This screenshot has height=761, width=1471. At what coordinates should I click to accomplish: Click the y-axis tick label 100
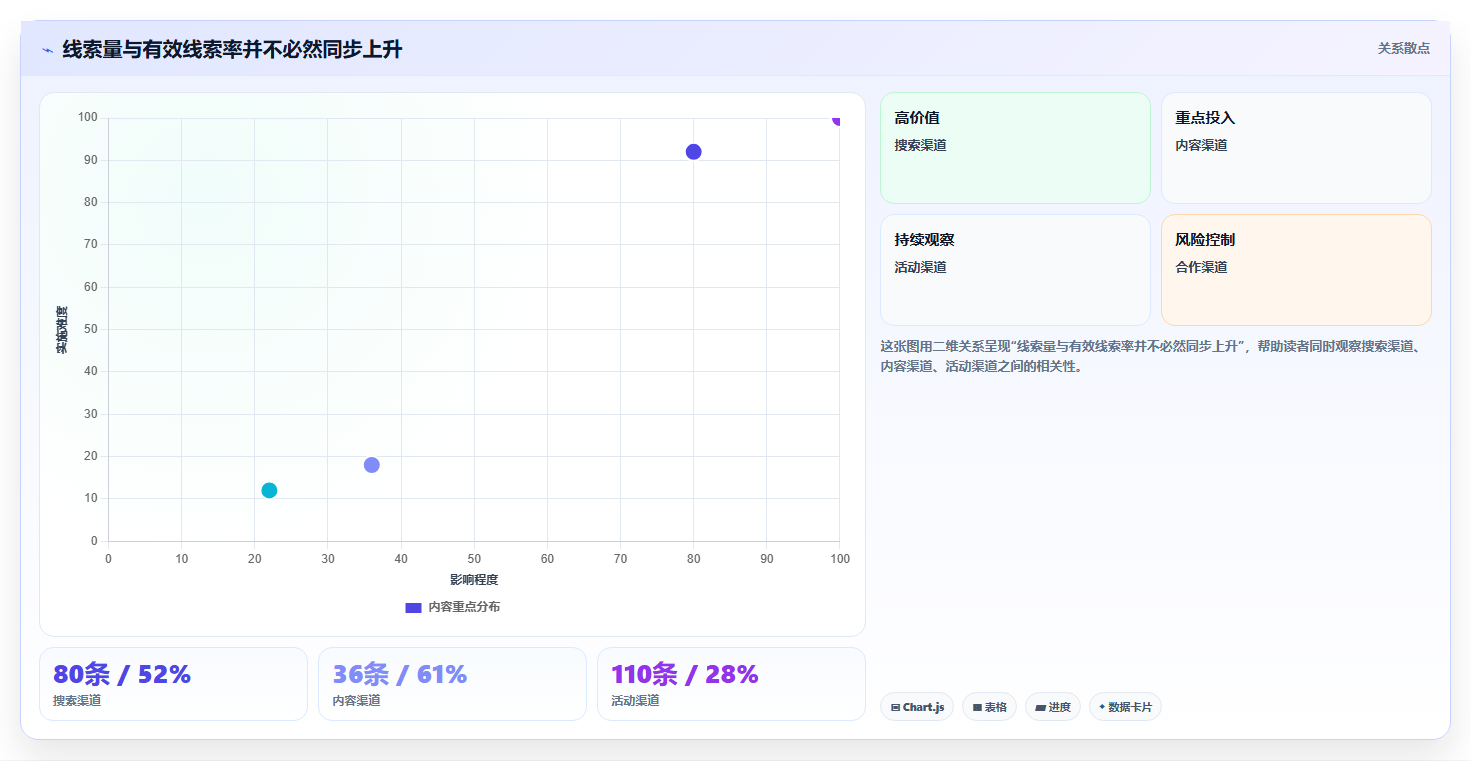88,118
